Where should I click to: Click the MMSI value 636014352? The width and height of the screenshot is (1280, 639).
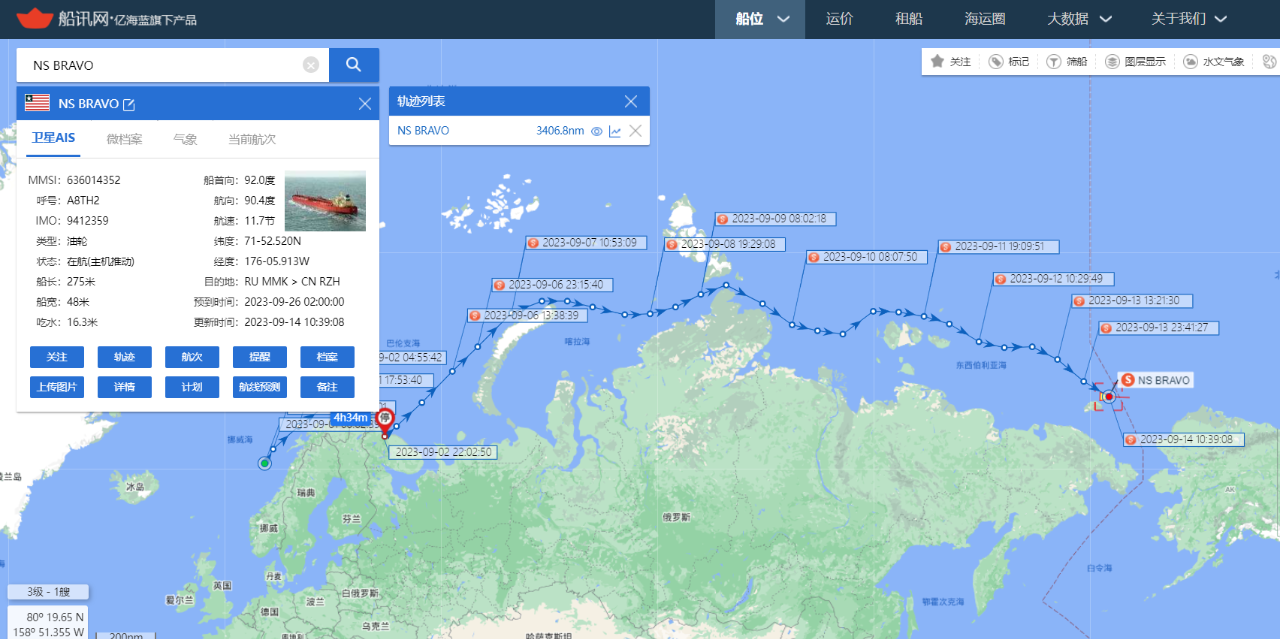(94, 181)
